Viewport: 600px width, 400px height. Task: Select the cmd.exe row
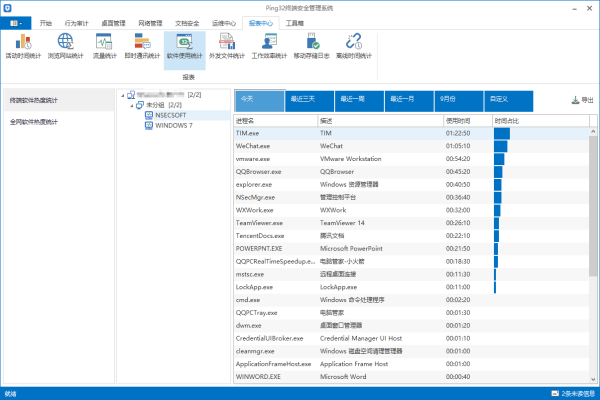click(411, 300)
